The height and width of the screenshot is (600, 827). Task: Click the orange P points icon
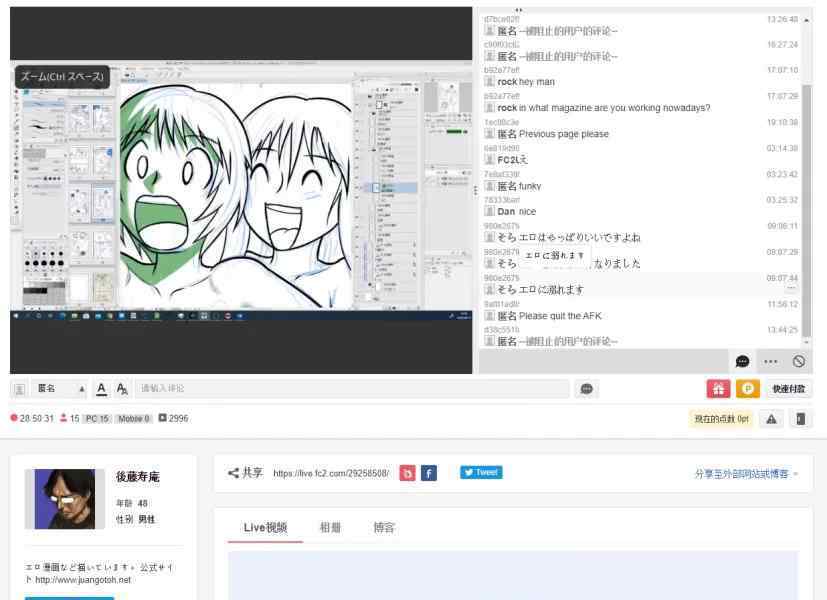(x=747, y=389)
